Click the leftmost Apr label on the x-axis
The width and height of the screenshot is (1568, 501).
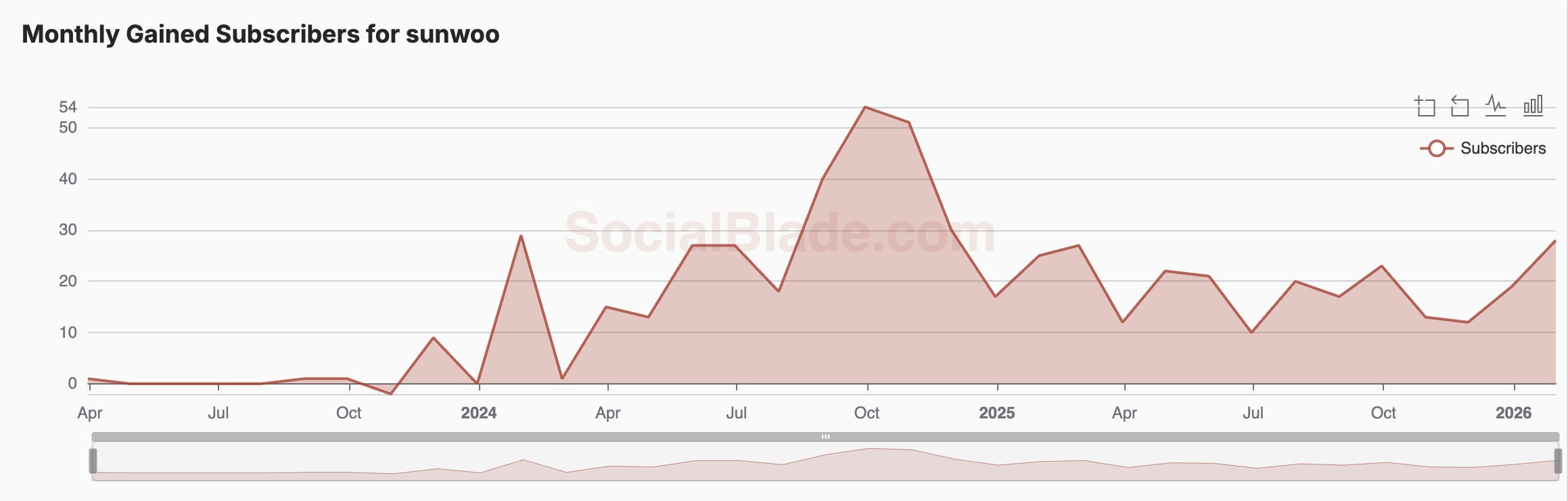click(91, 412)
